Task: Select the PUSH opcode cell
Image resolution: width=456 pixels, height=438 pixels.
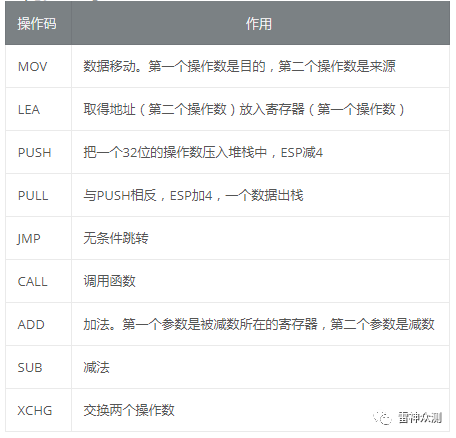Action: coord(38,152)
